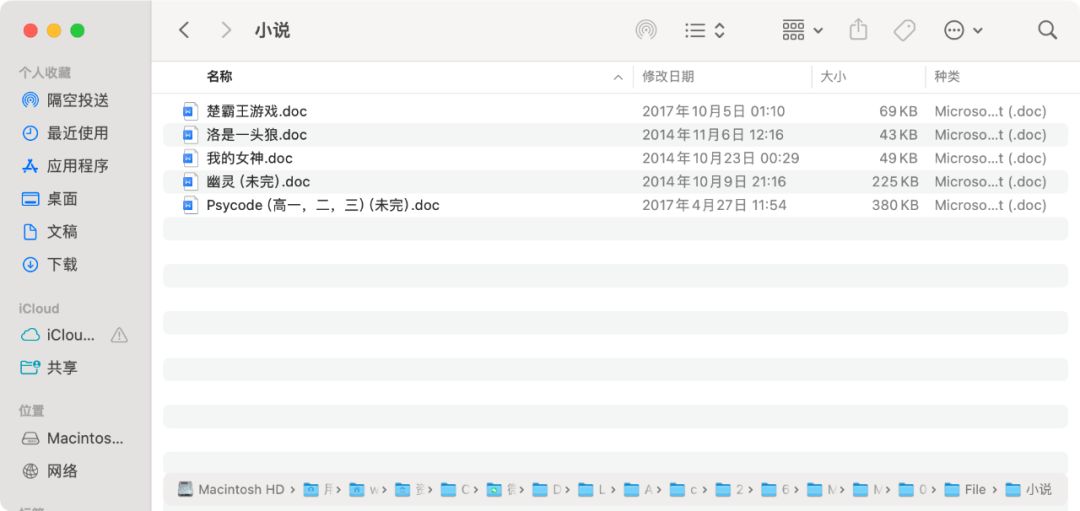Share selected item via toolbar share icon
The height and width of the screenshot is (511, 1080).
pos(858,30)
